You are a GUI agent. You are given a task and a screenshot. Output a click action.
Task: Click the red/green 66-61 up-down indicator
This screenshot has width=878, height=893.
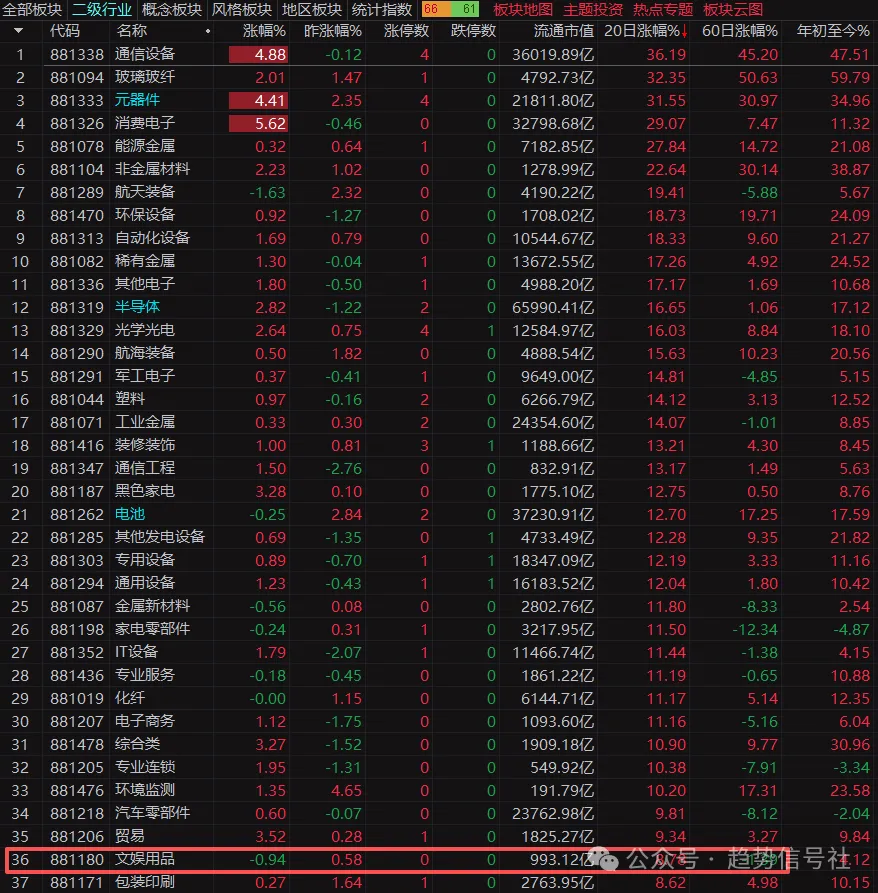(451, 10)
